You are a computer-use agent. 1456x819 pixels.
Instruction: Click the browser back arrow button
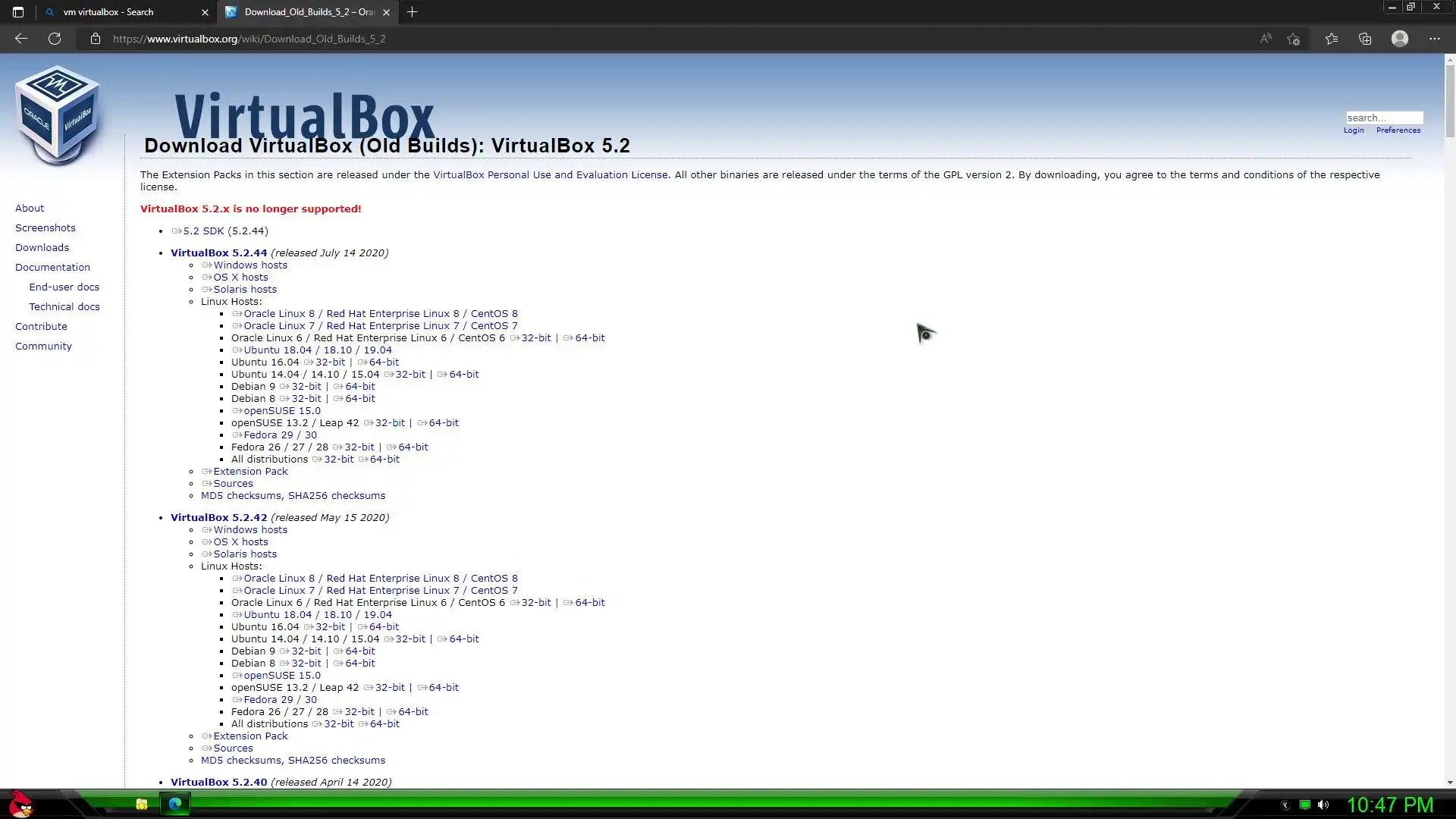tap(21, 39)
